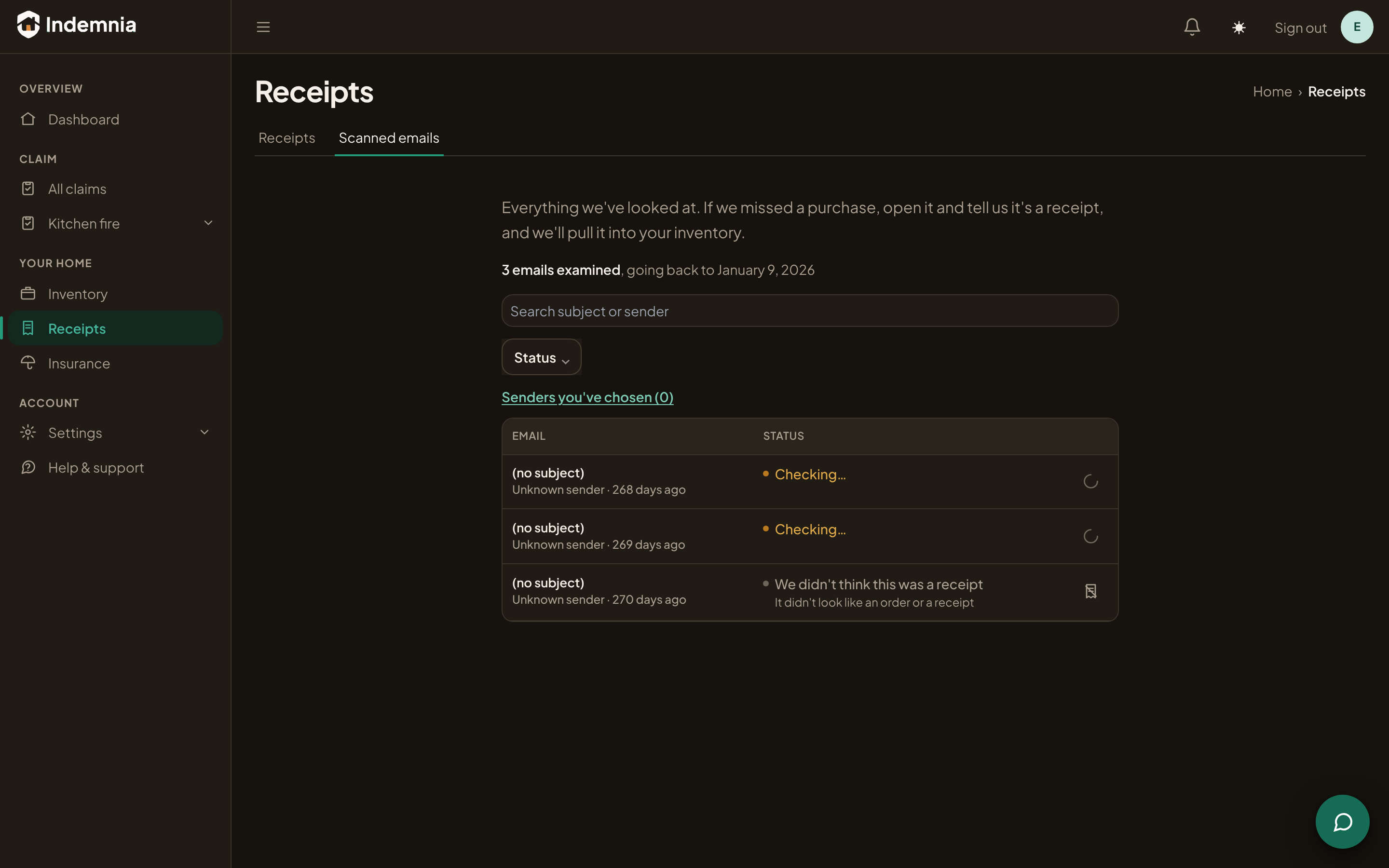The height and width of the screenshot is (868, 1389).
Task: Click the Settings gear icon
Action: point(28,432)
